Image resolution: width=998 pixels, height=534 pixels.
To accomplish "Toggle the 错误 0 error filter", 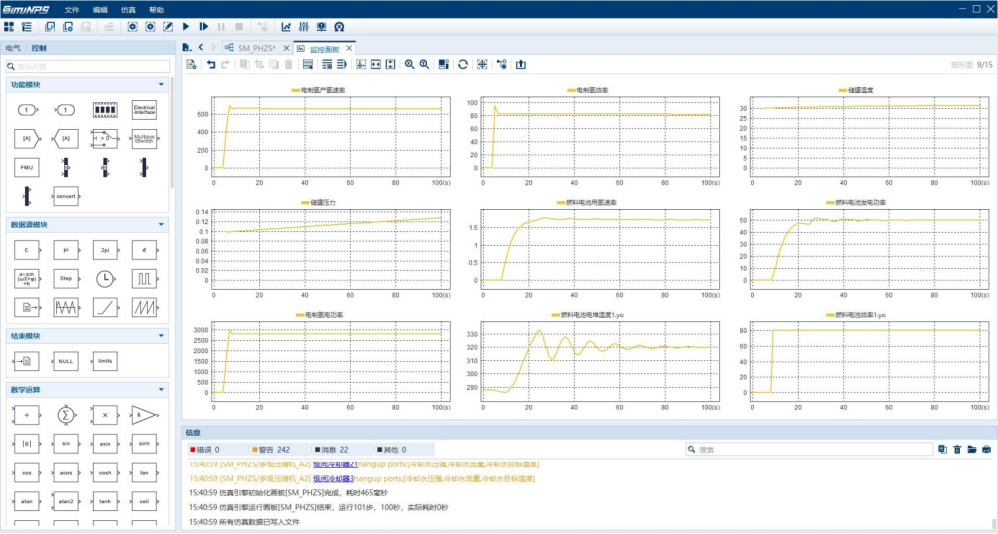I will (205, 450).
